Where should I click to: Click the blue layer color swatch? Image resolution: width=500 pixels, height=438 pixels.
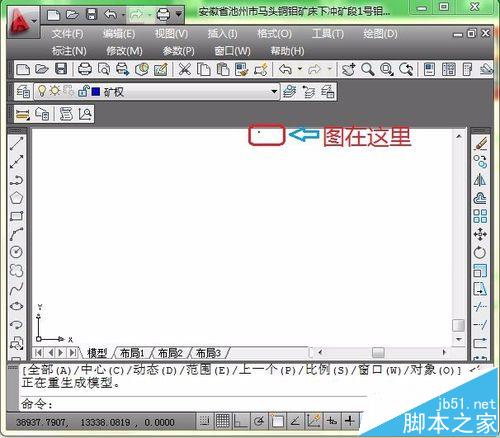[96, 91]
